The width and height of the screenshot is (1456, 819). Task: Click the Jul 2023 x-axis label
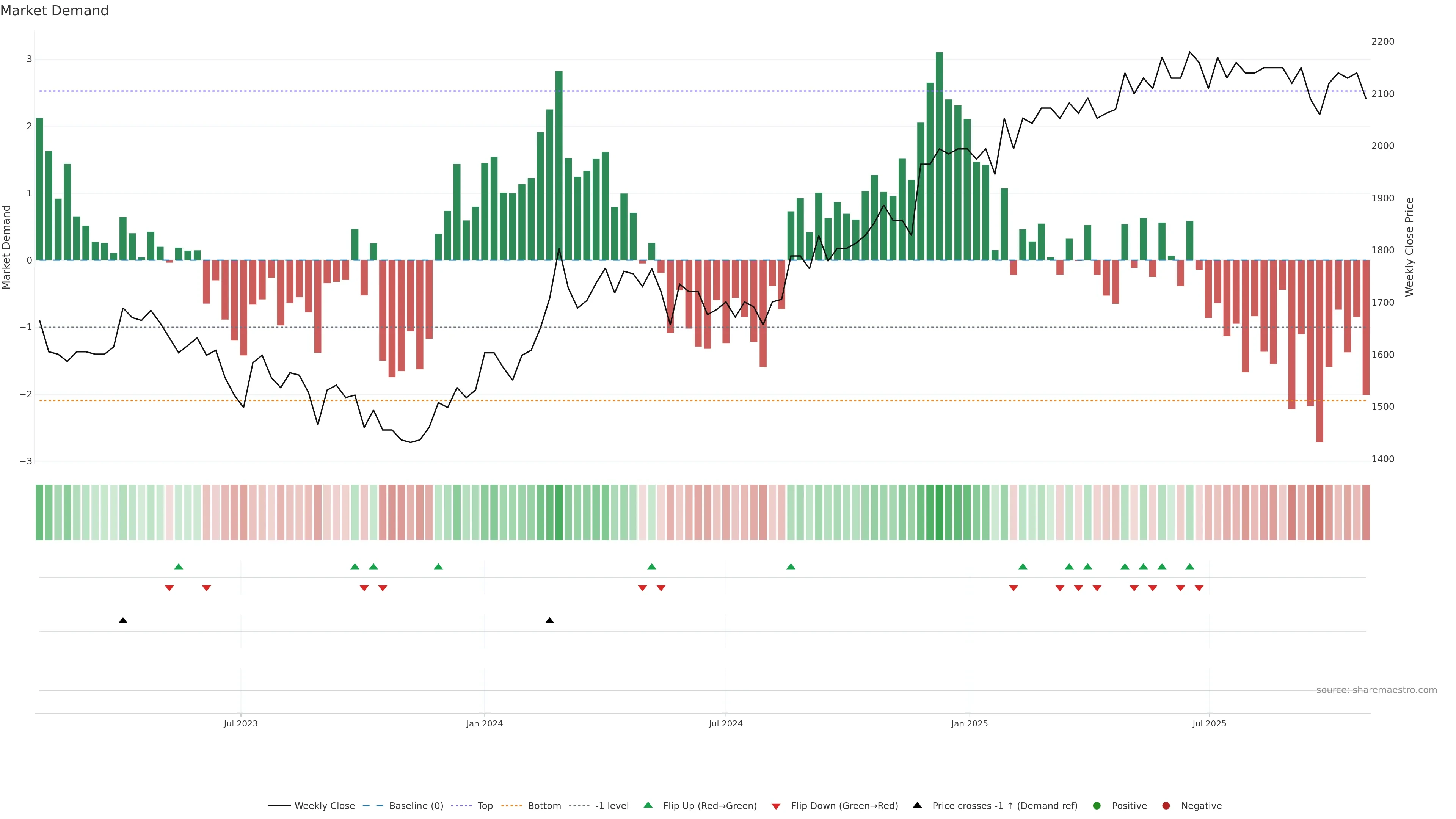click(x=240, y=723)
